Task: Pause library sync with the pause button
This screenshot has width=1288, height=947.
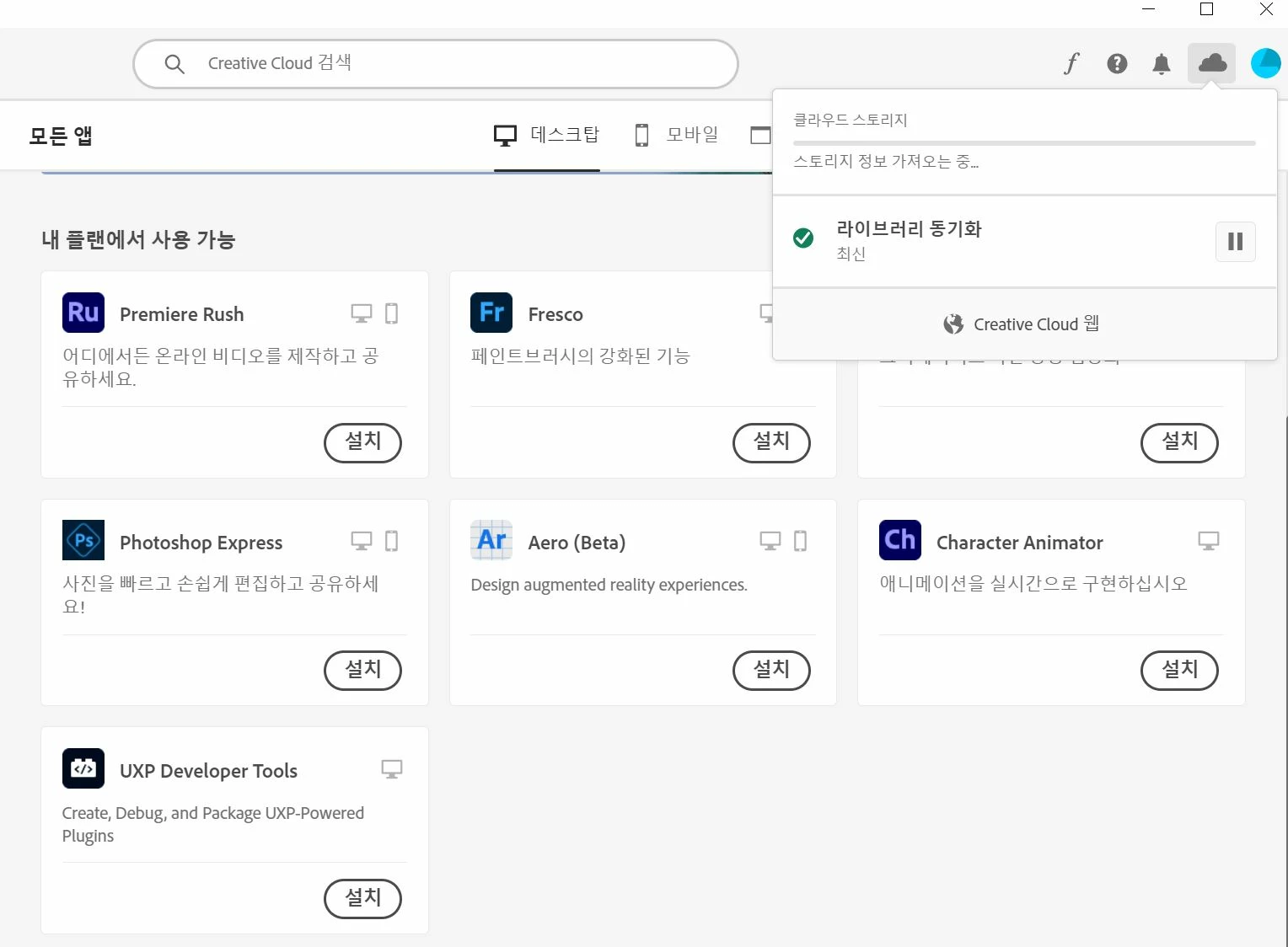Action: (1236, 242)
